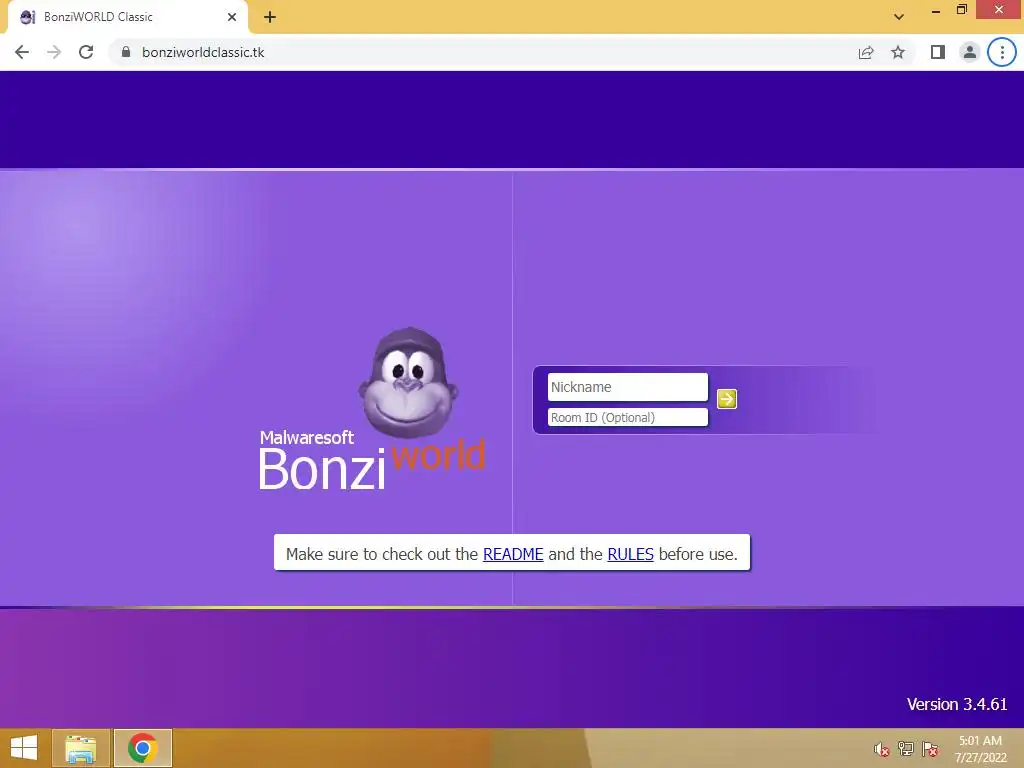The width and height of the screenshot is (1024, 768).
Task: Focus the Nickname input field
Action: 628,387
